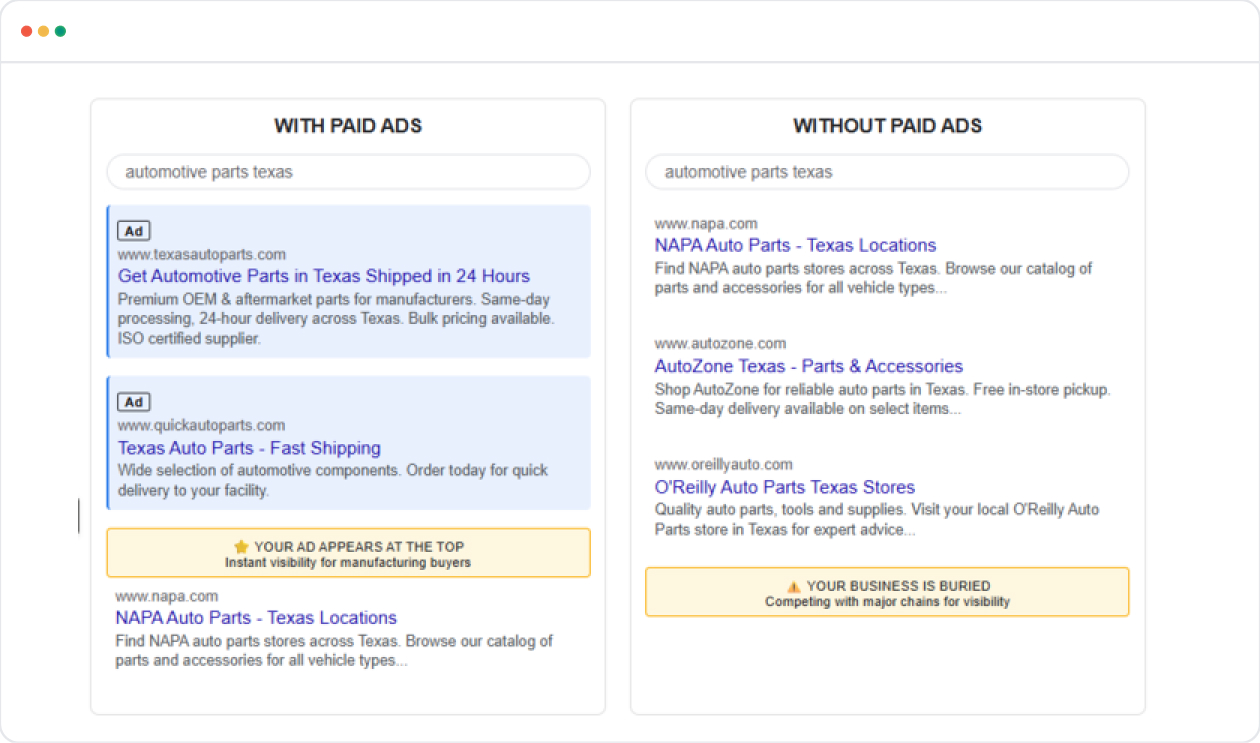
Task: Click the www.texasautoparts.com URL
Action: (x=200, y=254)
